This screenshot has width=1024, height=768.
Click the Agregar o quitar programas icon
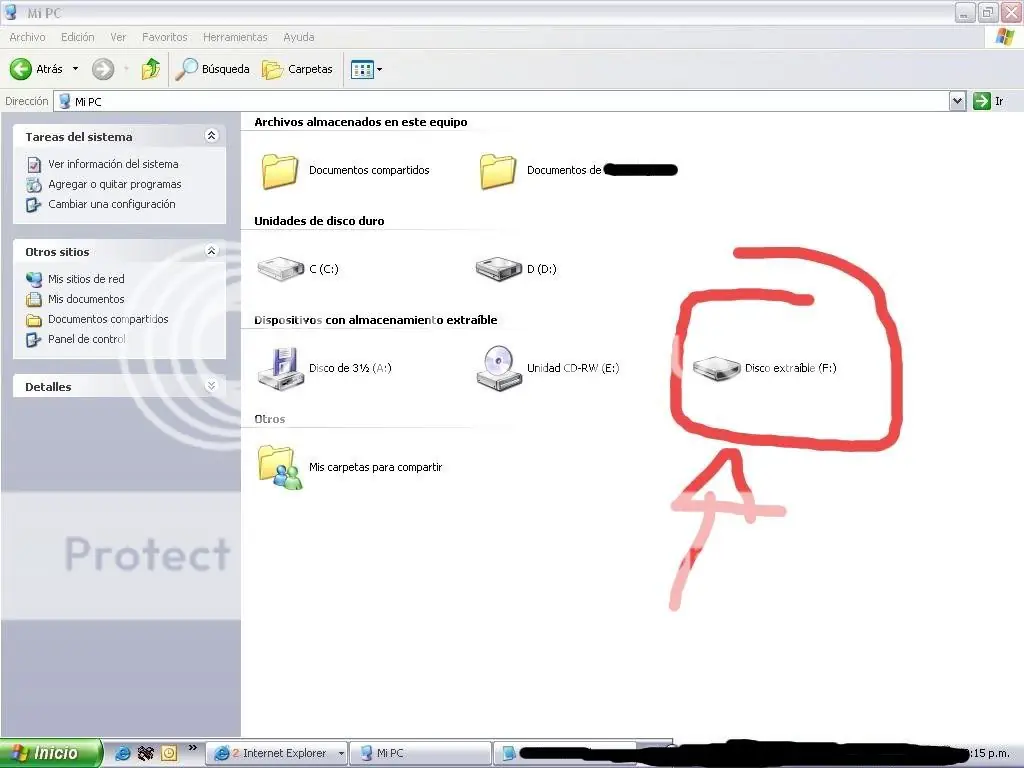click(34, 185)
